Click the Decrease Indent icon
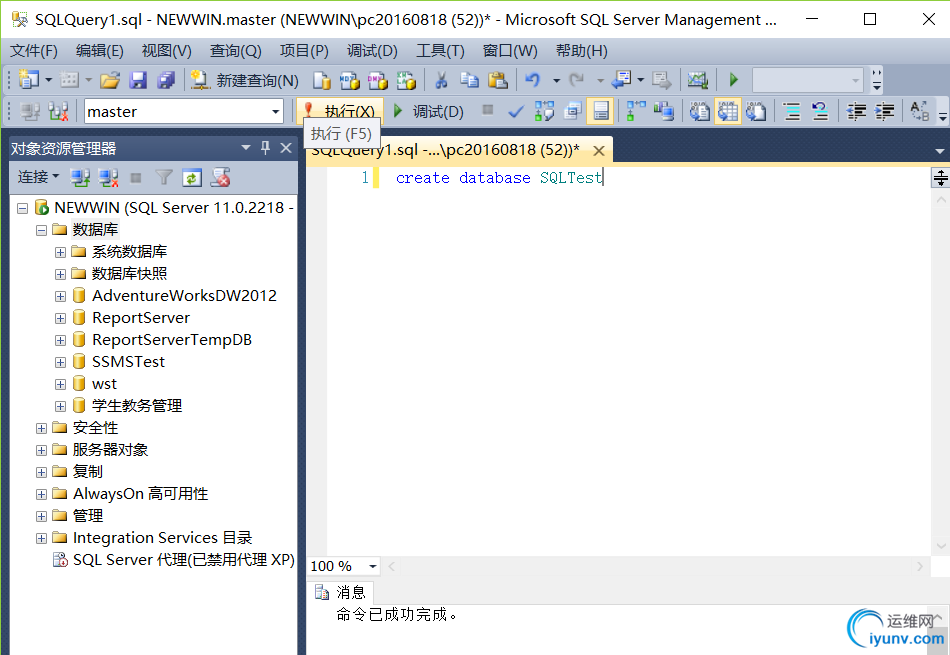Viewport: 950px width, 655px height. (856, 111)
